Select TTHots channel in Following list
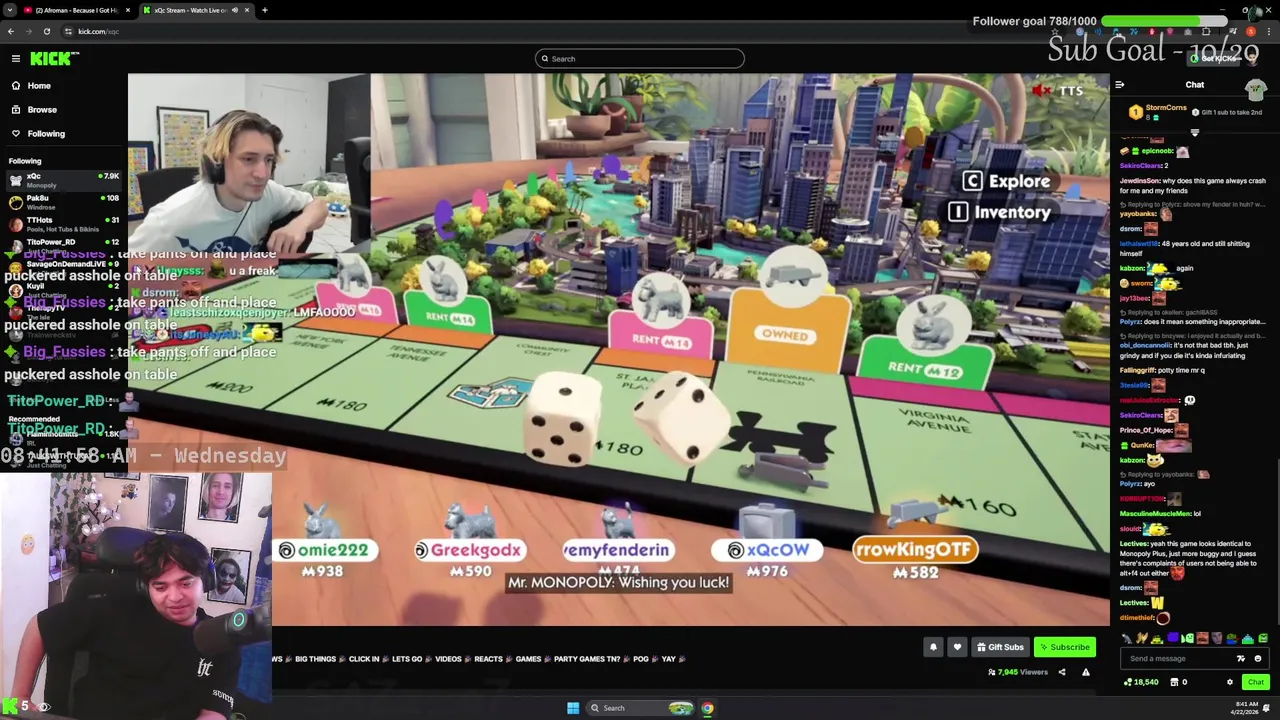Screen dimensions: 1280x720 [x=64, y=224]
